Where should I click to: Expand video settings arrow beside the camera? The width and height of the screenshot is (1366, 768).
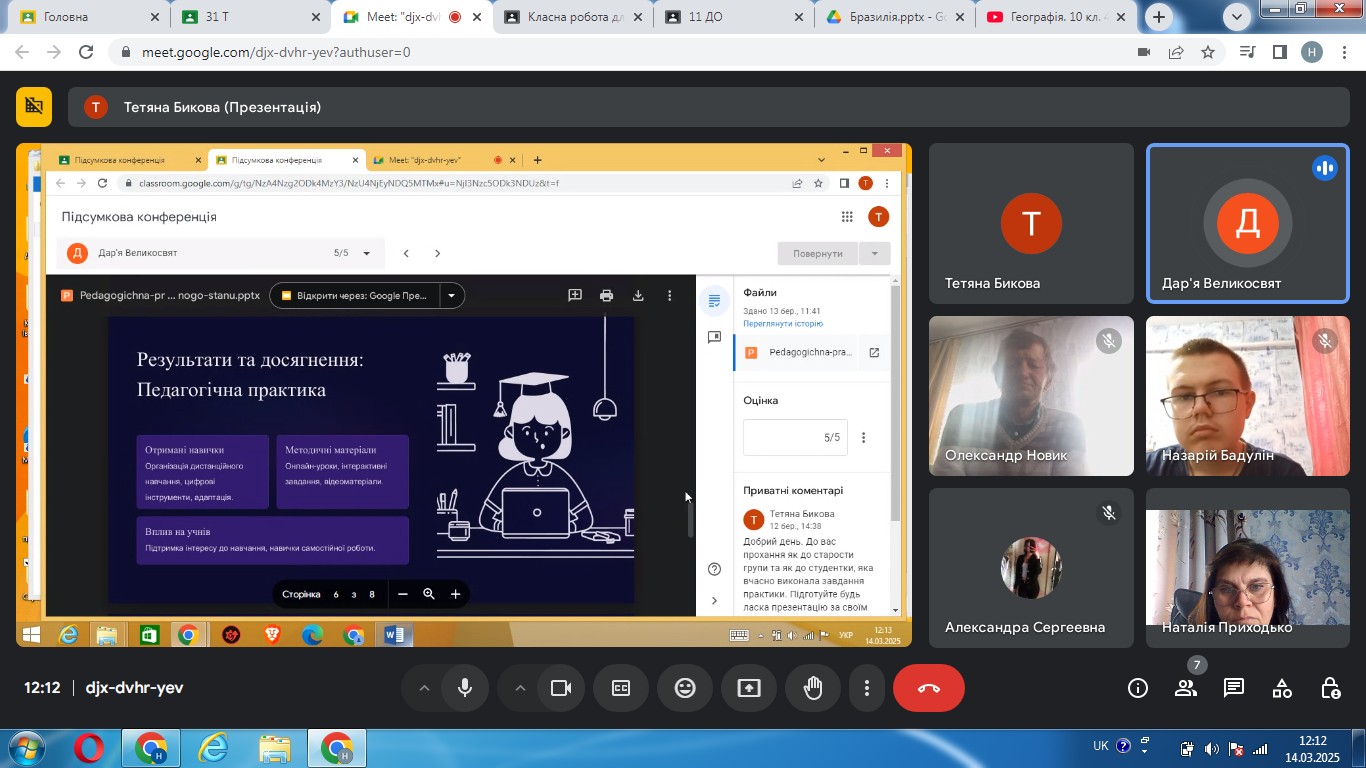coord(520,688)
